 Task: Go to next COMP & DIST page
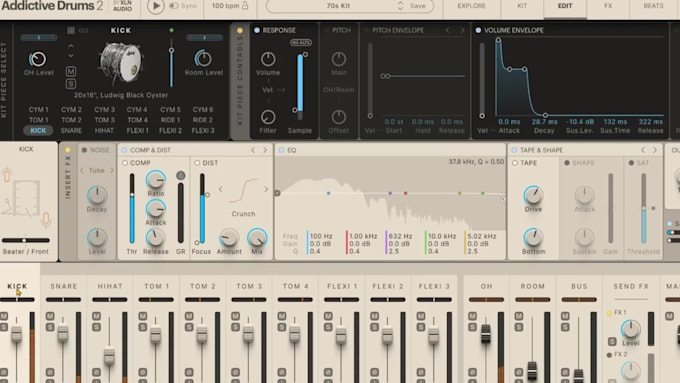coord(265,150)
